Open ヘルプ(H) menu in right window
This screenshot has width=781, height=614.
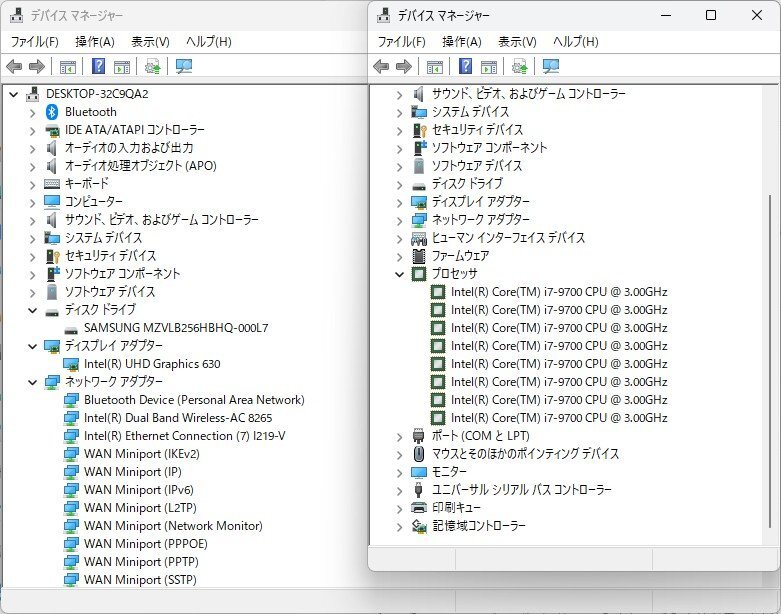576,42
